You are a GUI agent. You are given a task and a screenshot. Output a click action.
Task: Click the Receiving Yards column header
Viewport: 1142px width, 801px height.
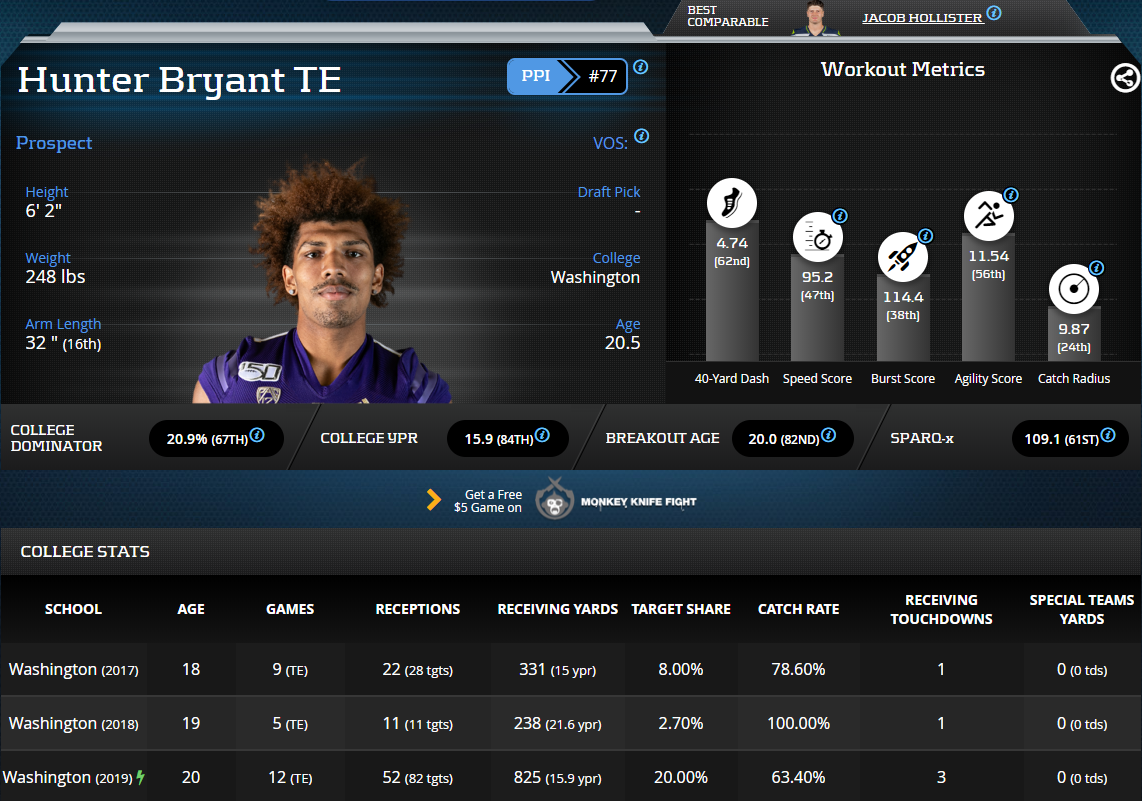[x=557, y=609]
